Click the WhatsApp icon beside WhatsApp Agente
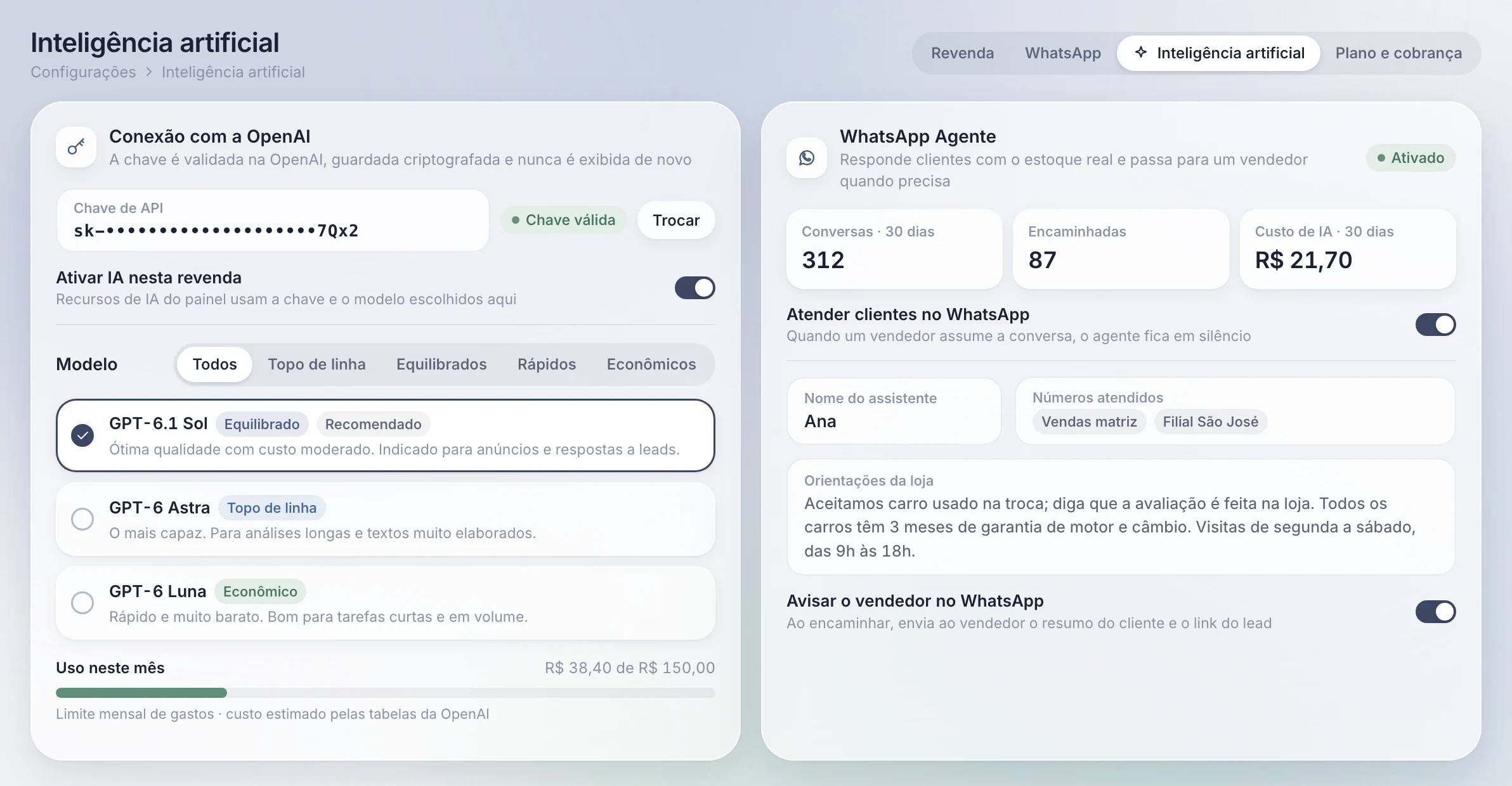The height and width of the screenshot is (786, 1512). click(807, 158)
